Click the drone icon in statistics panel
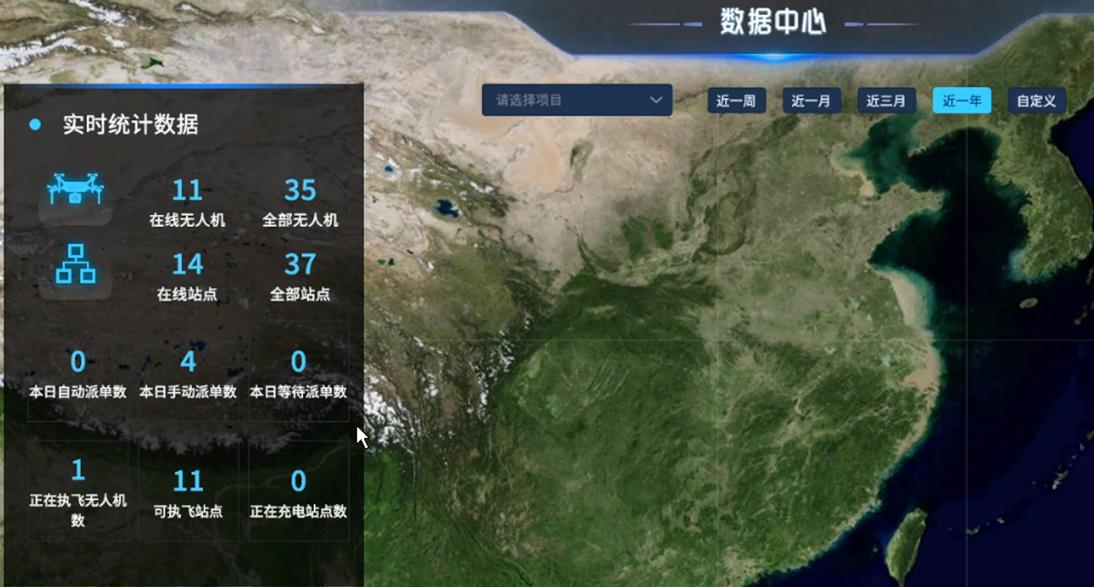Viewport: 1094px width, 587px height. [x=76, y=188]
